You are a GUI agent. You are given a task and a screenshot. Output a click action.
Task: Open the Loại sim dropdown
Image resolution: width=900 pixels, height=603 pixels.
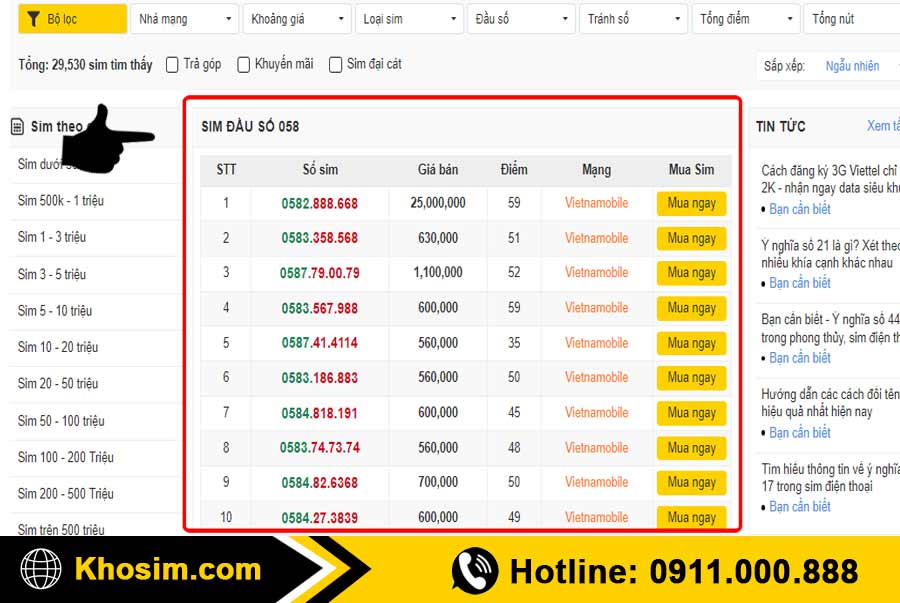click(409, 18)
